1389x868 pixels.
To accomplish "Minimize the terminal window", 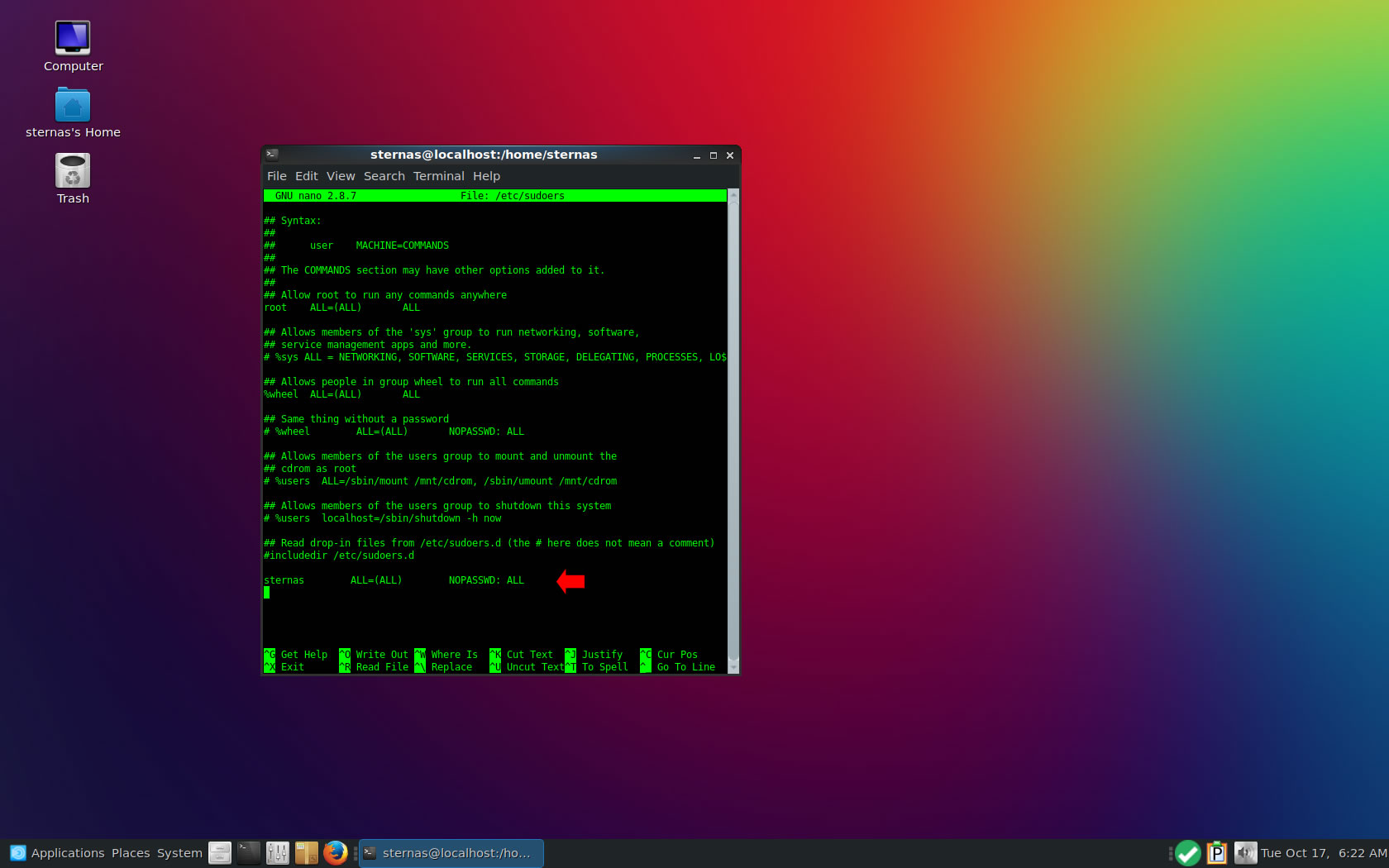I will tap(697, 155).
